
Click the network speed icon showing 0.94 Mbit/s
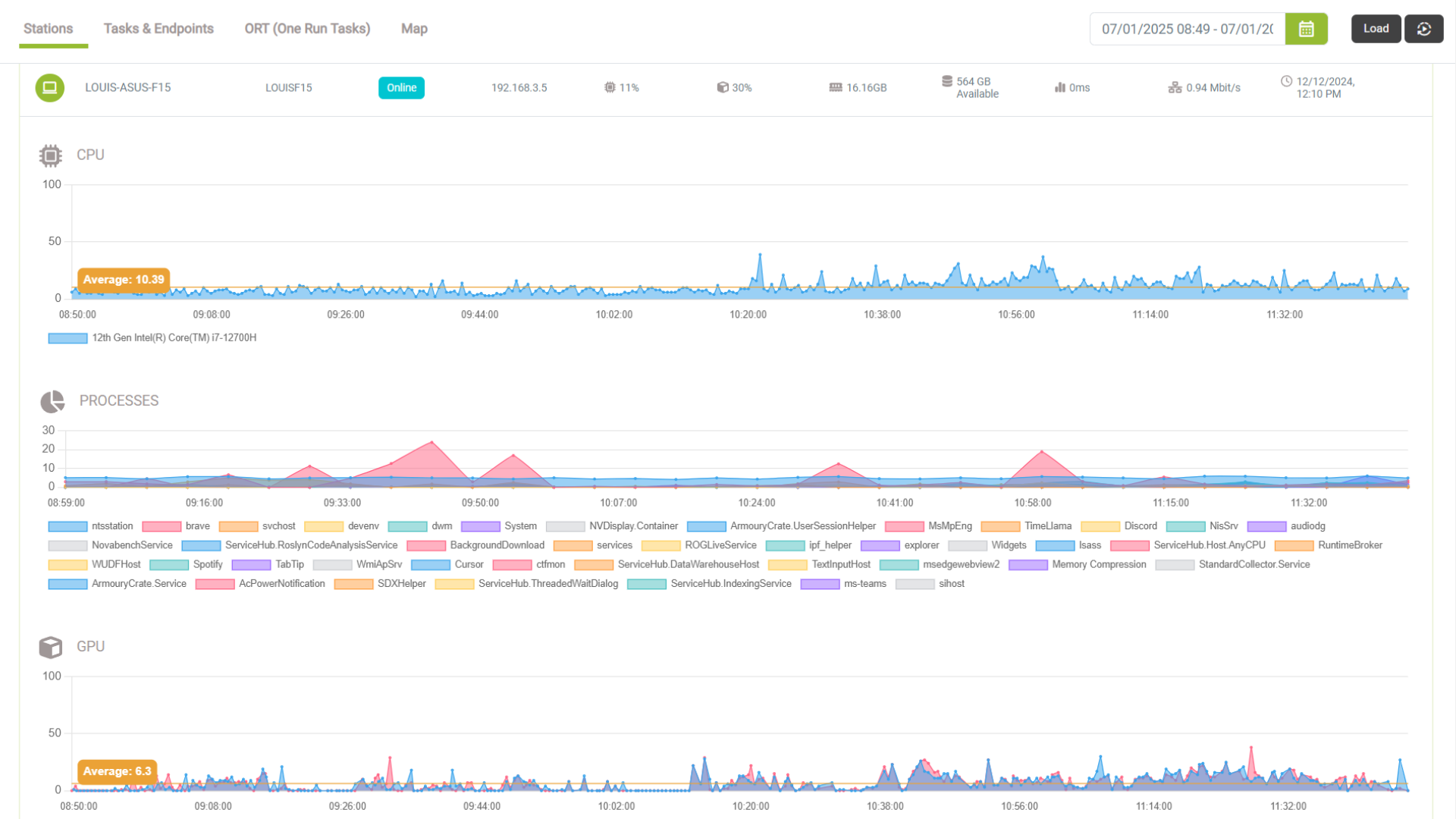point(1174,87)
